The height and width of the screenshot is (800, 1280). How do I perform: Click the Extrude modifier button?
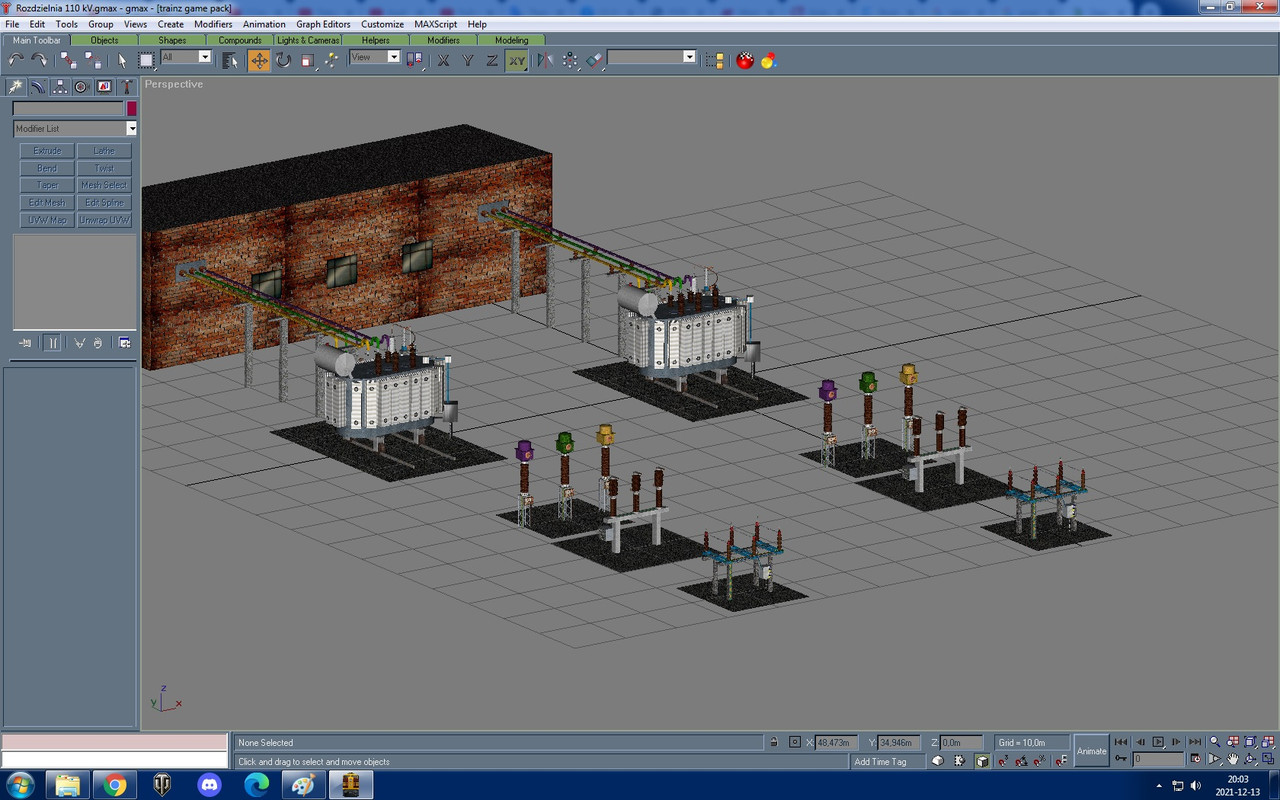47,151
